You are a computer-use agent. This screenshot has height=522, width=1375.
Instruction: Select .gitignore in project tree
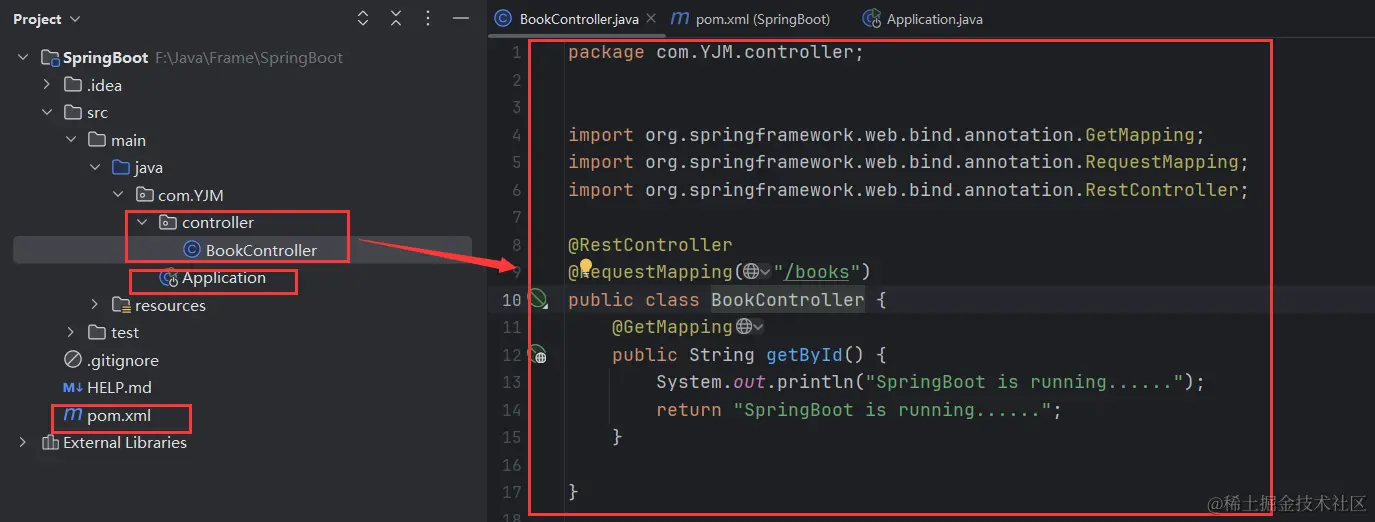(123, 360)
